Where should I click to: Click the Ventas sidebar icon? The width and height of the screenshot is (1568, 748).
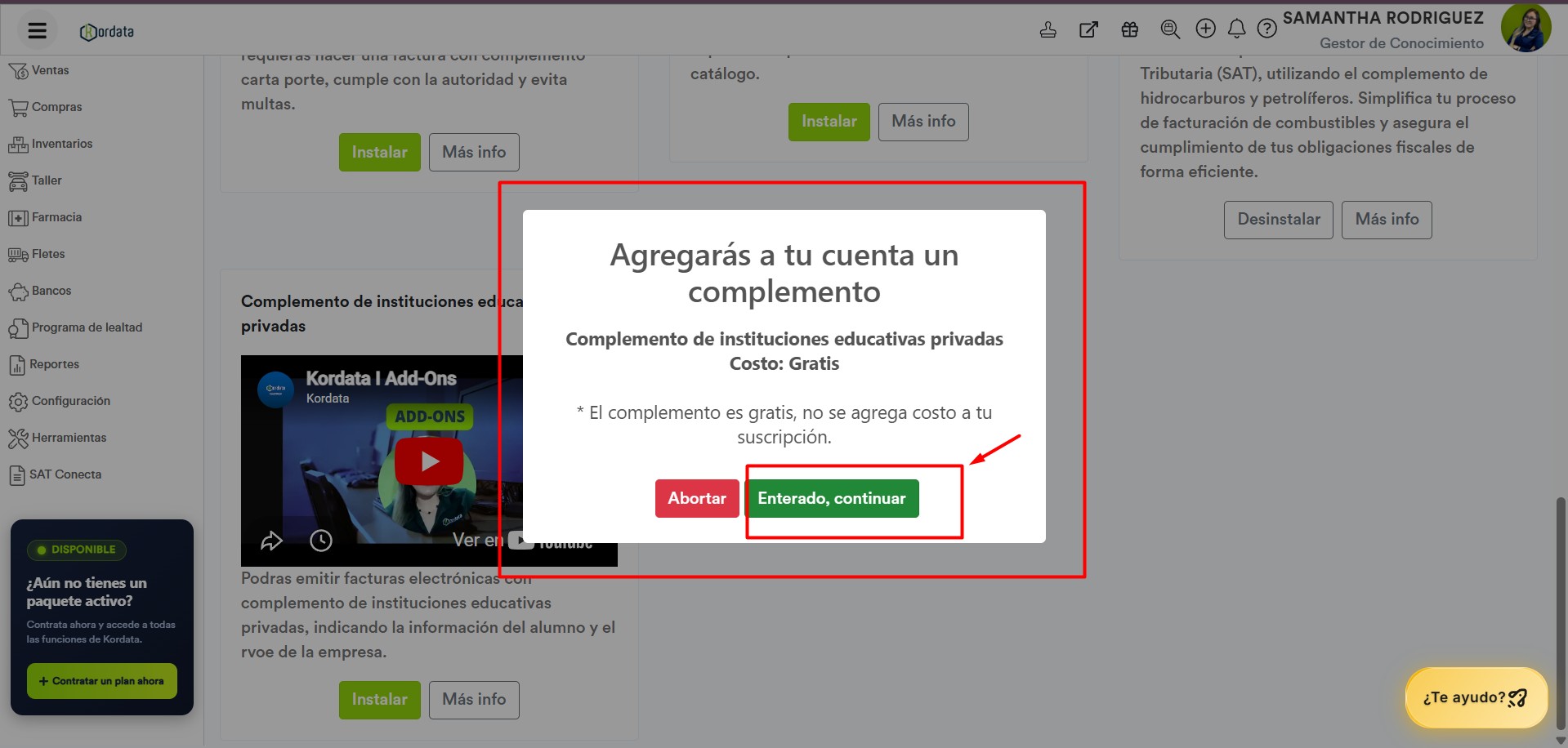click(x=18, y=71)
